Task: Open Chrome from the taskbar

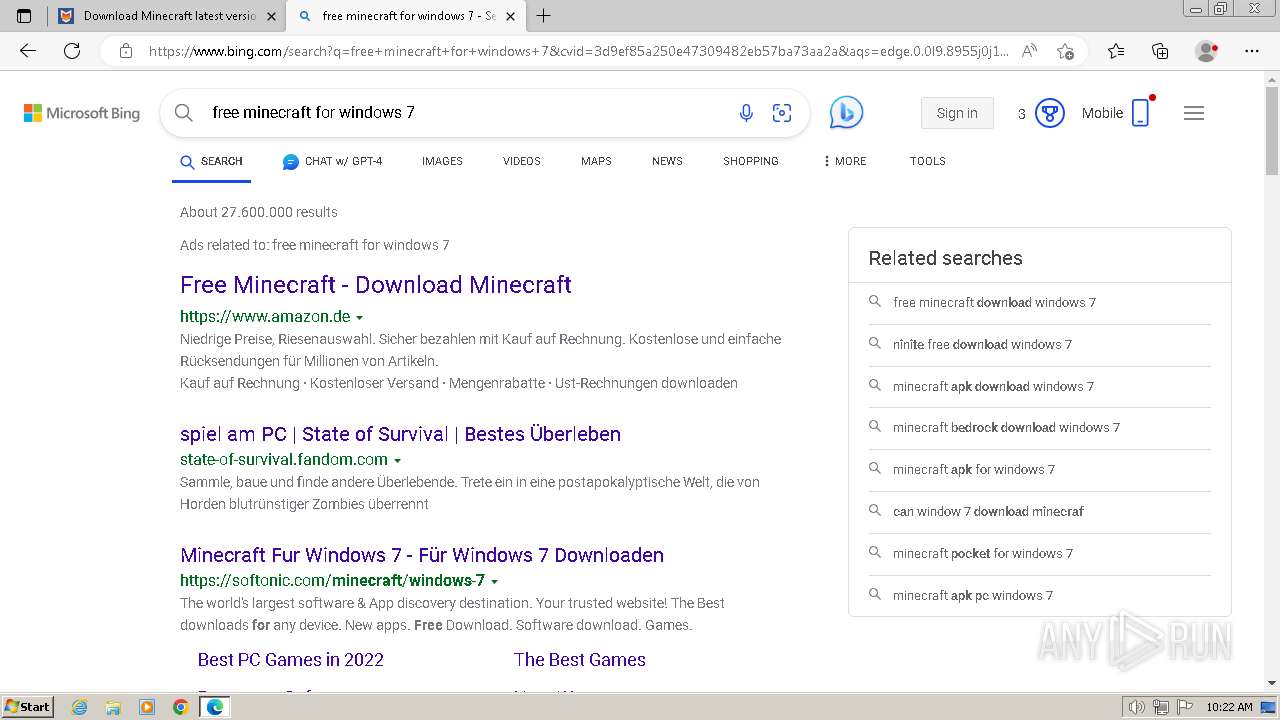Action: click(x=180, y=707)
